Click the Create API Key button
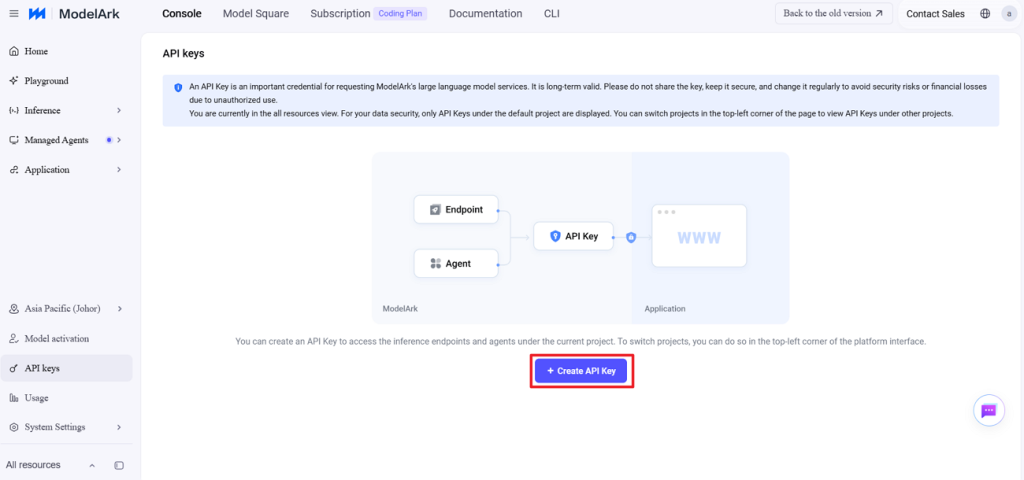Image resolution: width=1024 pixels, height=480 pixels. 581,370
